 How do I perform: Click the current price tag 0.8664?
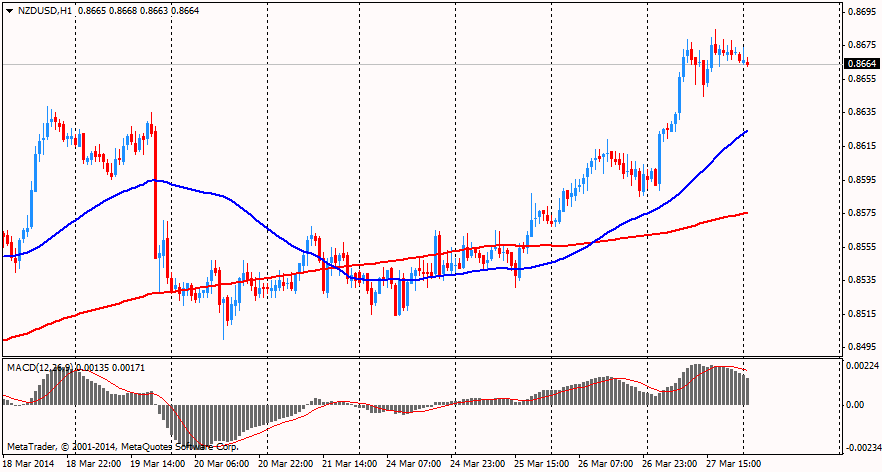click(861, 64)
